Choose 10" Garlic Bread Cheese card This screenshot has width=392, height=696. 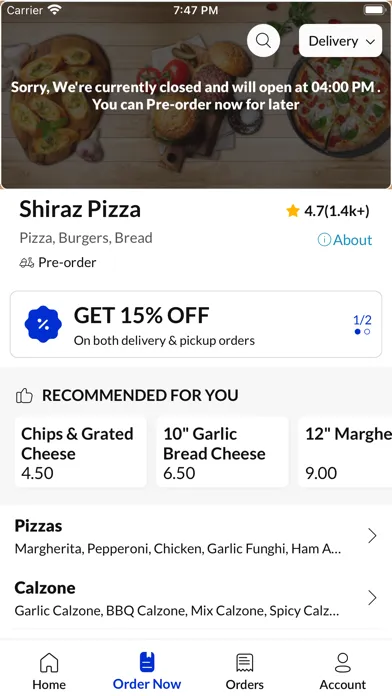pyautogui.click(x=222, y=452)
